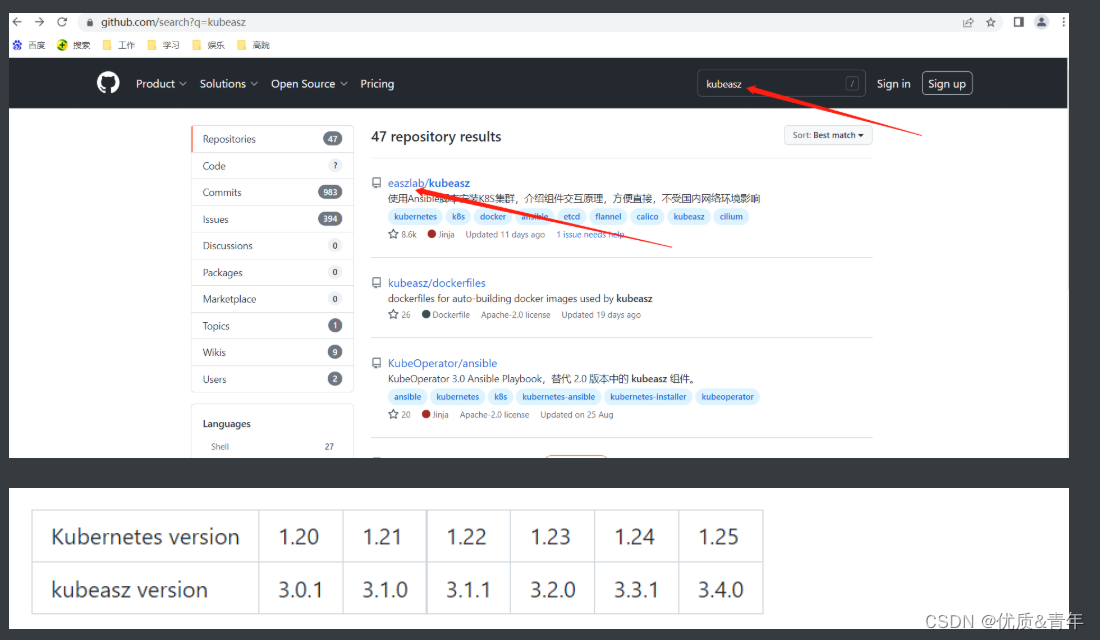Click the star icon of kubeasz/dockerfiles
This screenshot has height=640, width=1100.
tap(393, 314)
